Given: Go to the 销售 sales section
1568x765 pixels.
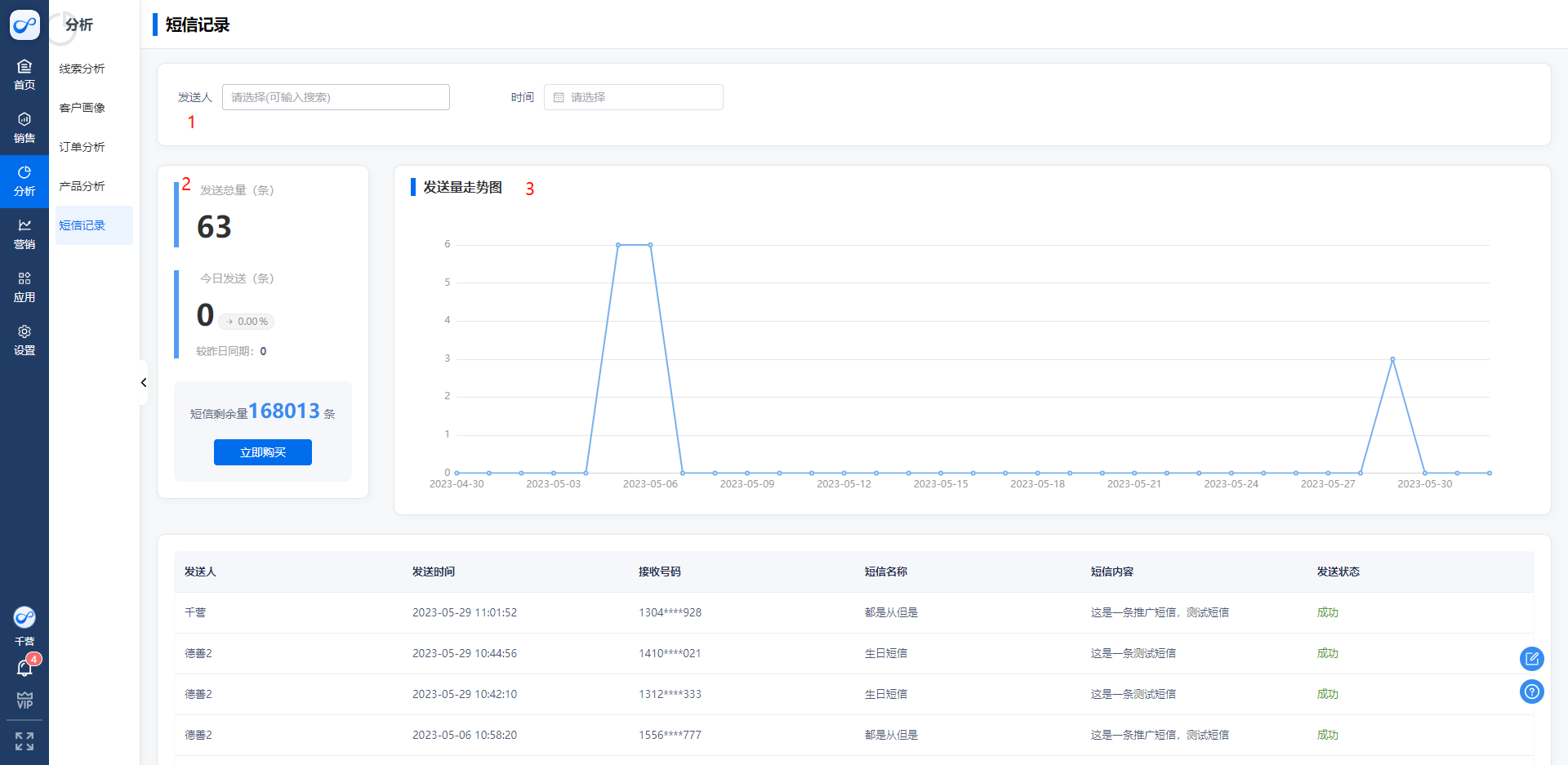Looking at the screenshot, I should click(x=24, y=127).
